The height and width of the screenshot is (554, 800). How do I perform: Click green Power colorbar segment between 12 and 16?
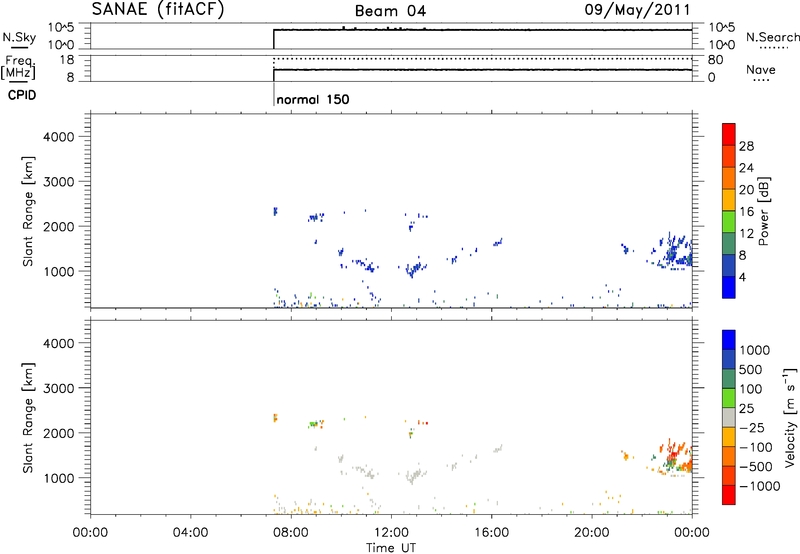tap(729, 221)
